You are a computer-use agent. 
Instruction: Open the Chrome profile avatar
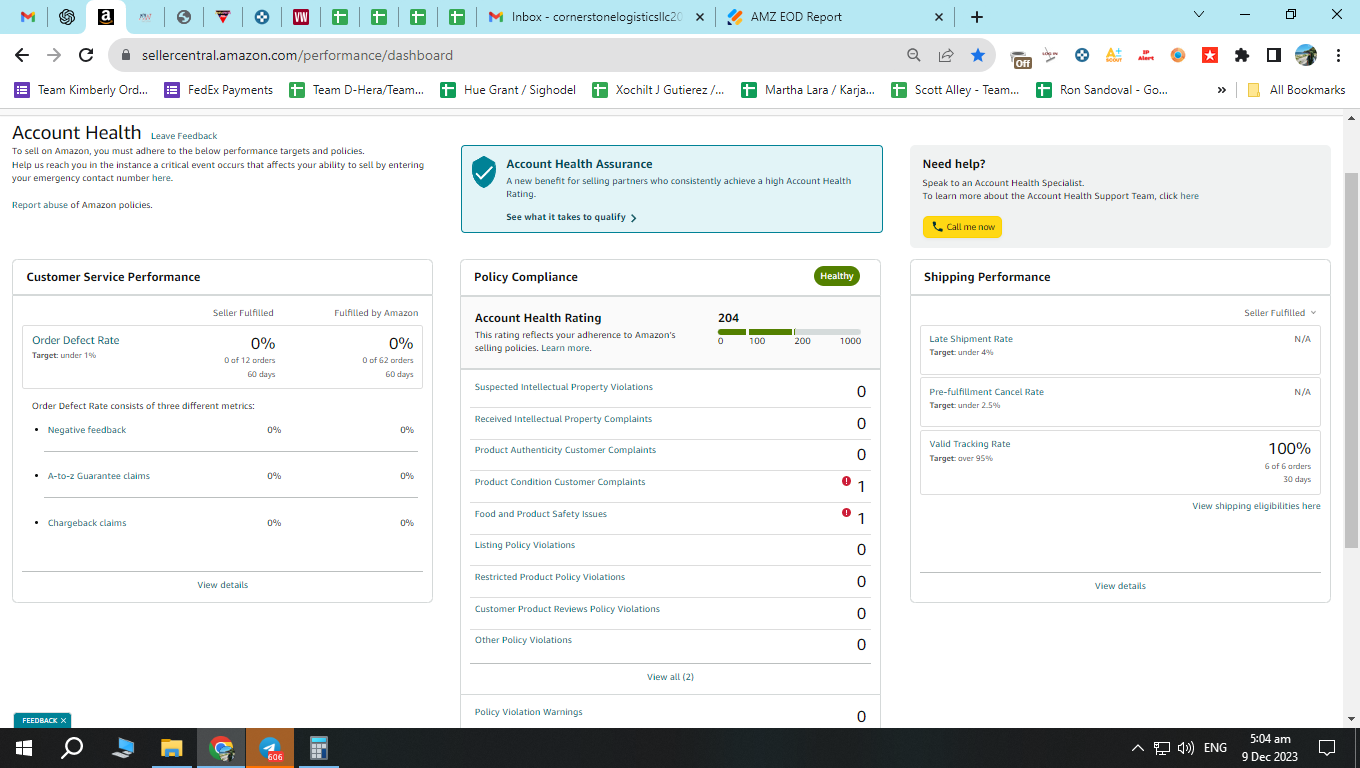(1305, 55)
